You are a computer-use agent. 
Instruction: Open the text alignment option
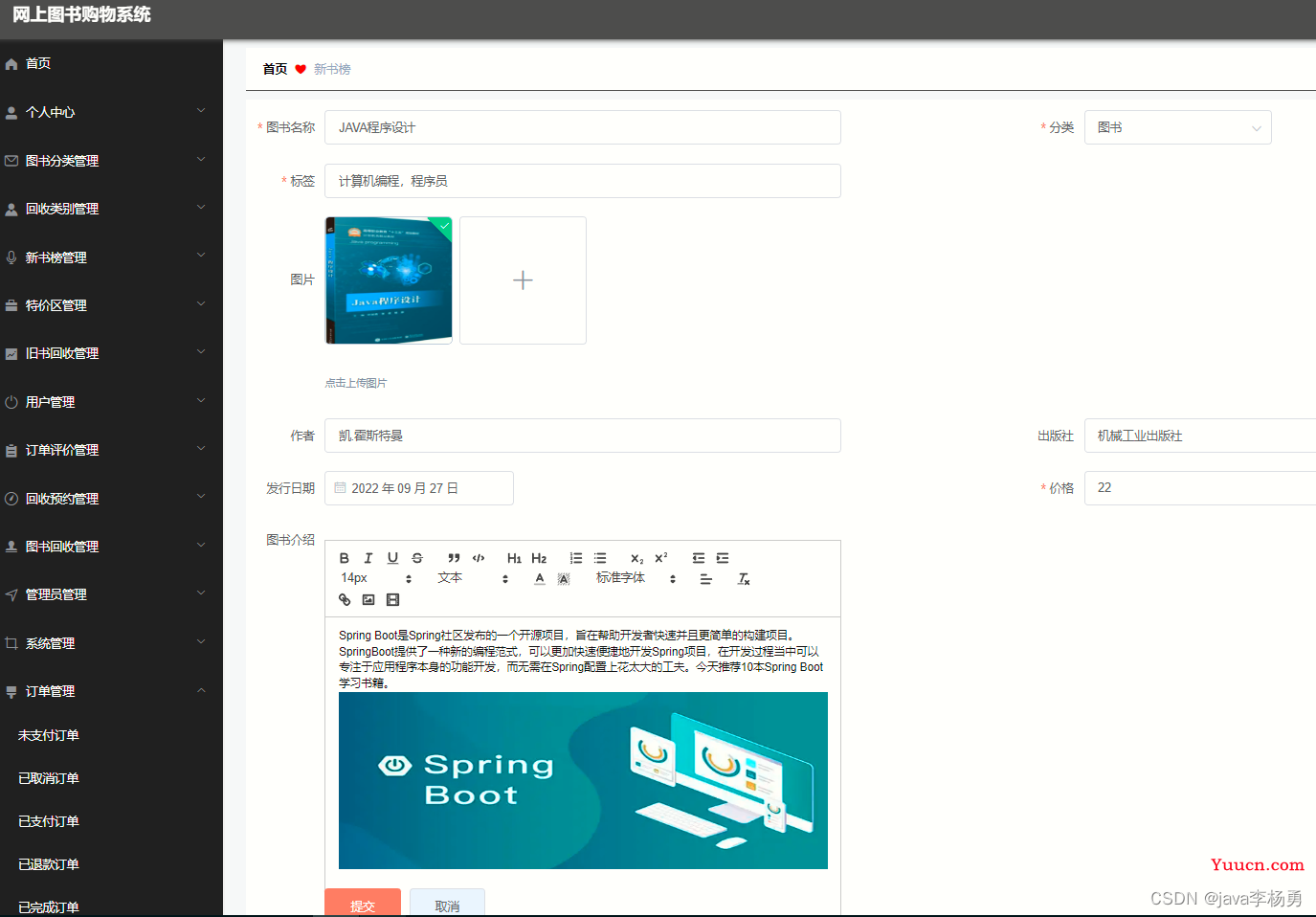706,579
